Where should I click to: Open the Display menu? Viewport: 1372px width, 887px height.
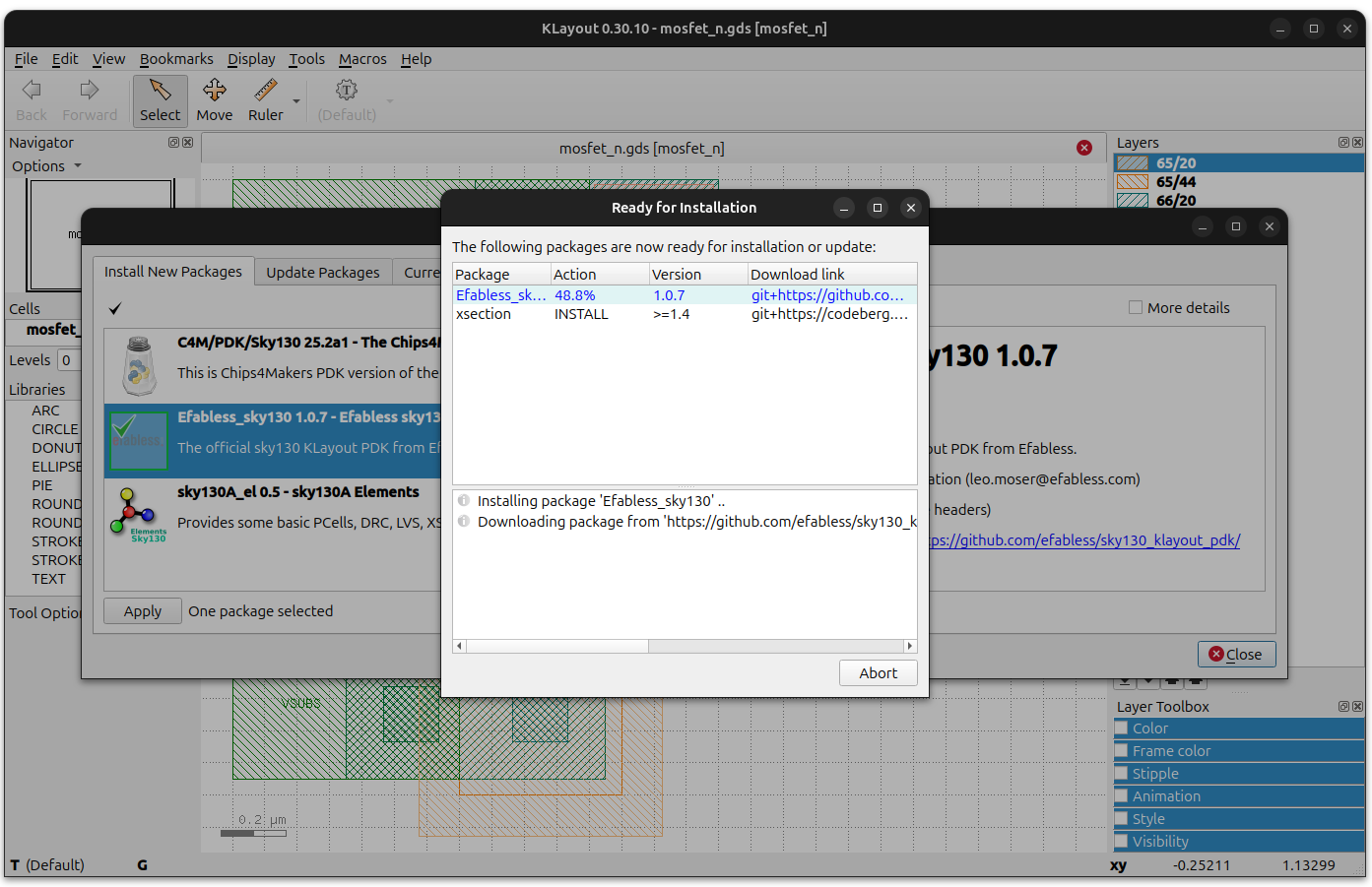click(251, 59)
